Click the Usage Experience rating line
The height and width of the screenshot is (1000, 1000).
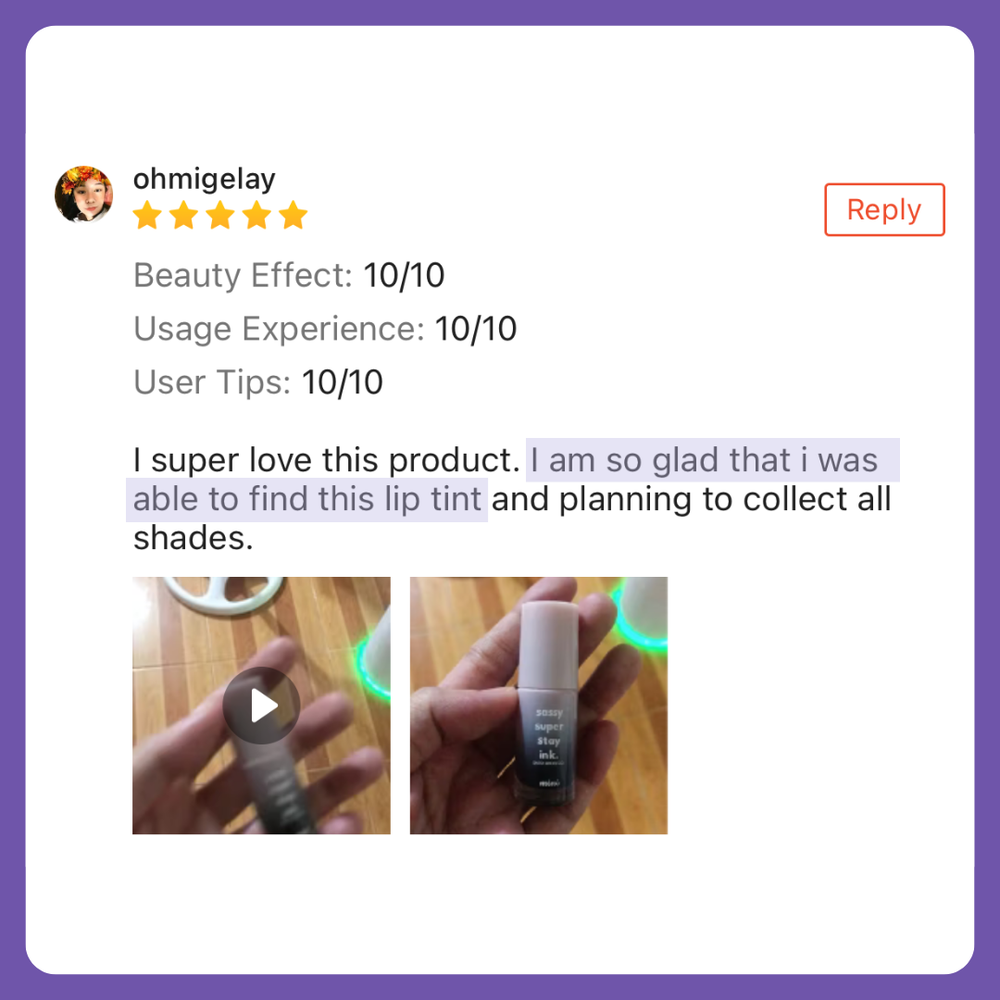tap(325, 329)
